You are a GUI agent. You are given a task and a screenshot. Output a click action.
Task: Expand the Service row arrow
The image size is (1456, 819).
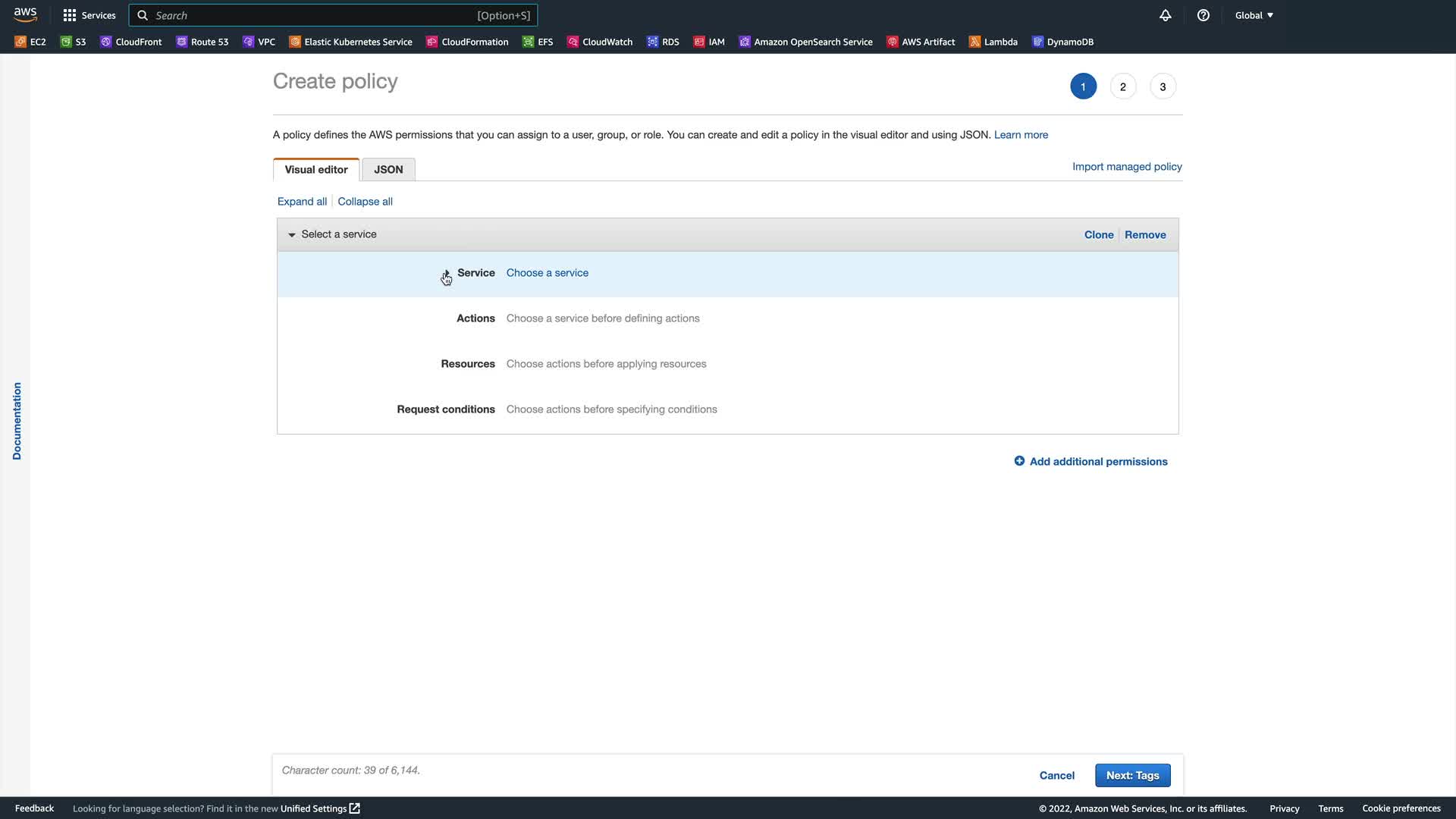pyautogui.click(x=447, y=273)
